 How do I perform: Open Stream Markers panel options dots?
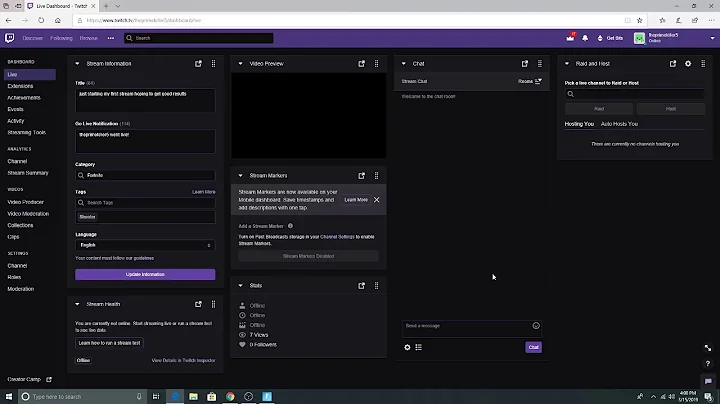[377, 175]
